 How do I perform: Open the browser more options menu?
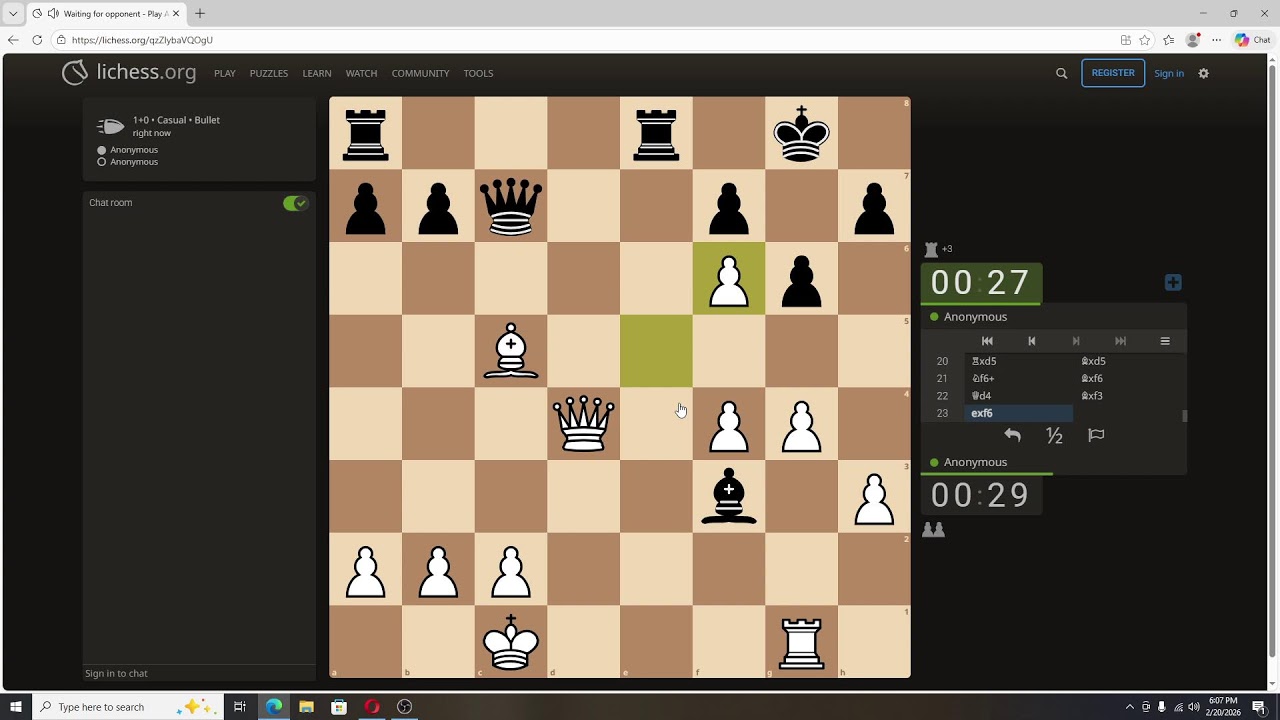point(1216,40)
